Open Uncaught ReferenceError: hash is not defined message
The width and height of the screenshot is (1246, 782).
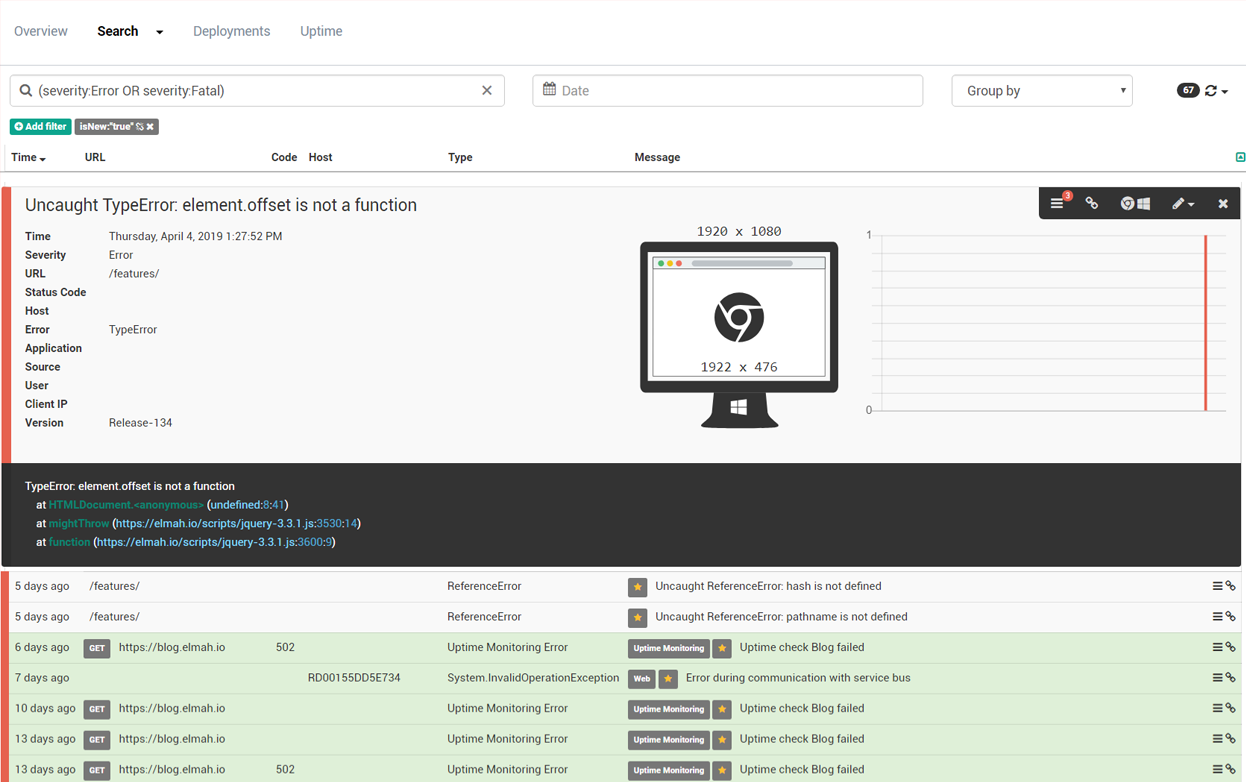pos(768,586)
